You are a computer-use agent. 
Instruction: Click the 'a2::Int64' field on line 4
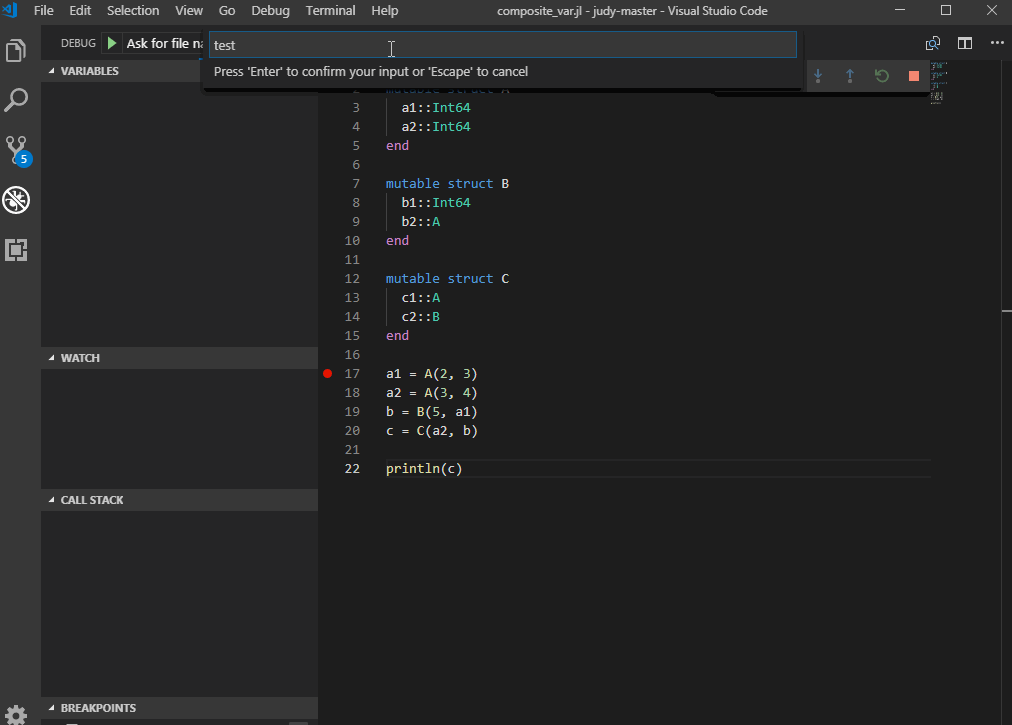(436, 127)
